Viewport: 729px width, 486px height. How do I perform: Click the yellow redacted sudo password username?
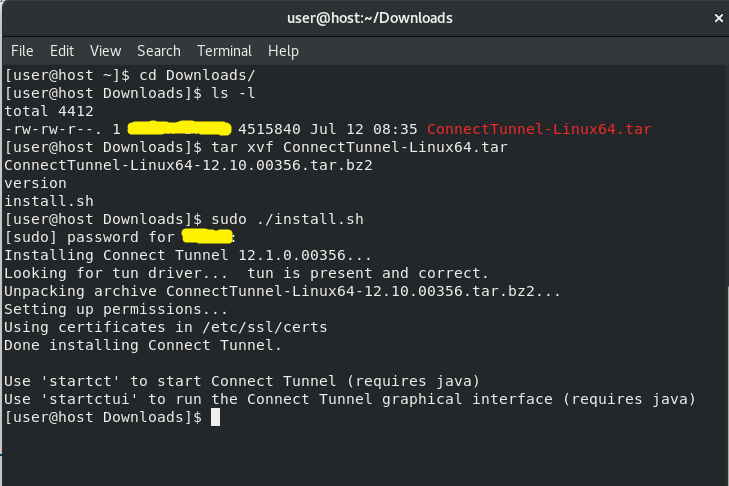[x=207, y=237]
